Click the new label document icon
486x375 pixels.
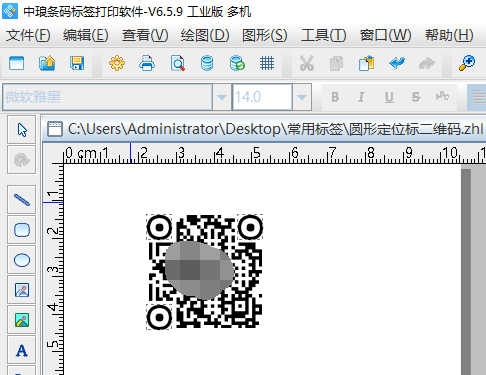pyautogui.click(x=17, y=63)
